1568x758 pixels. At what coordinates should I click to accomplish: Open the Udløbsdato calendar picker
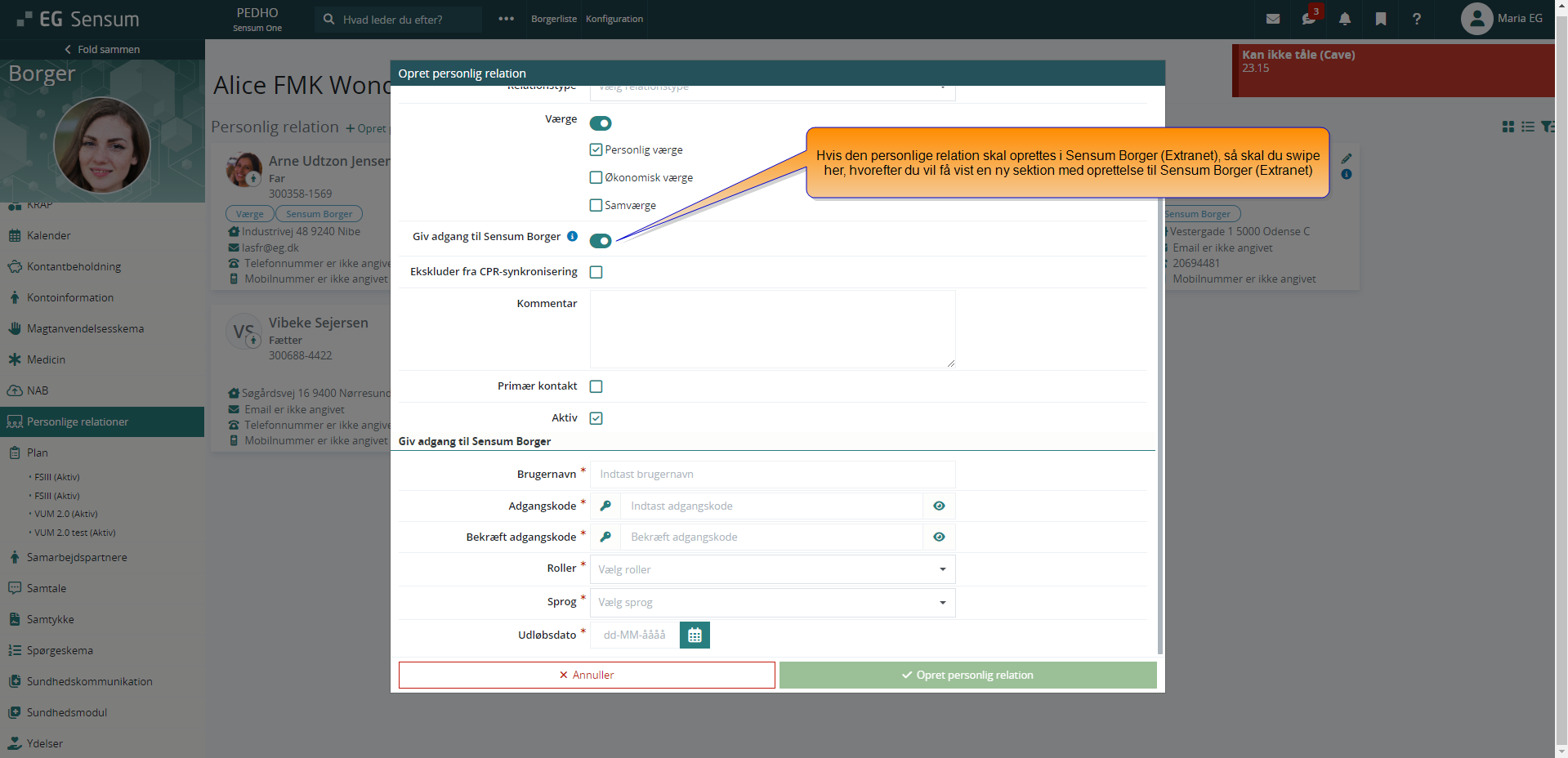pyautogui.click(x=695, y=635)
